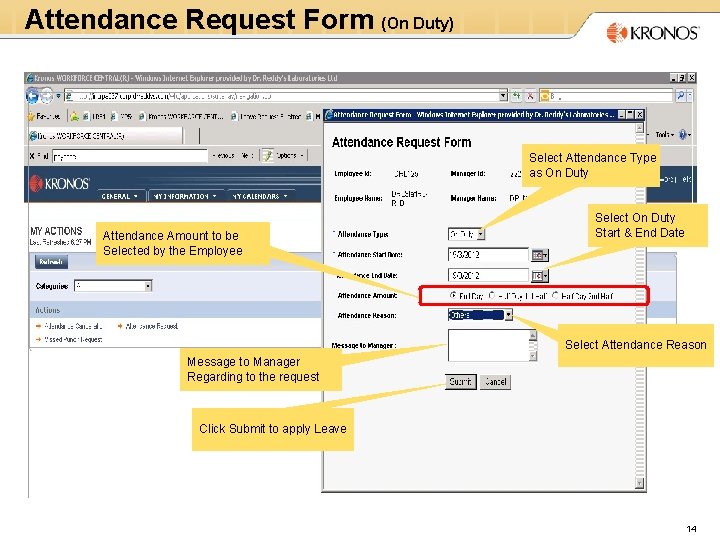The image size is (720, 540).
Task: Click the blue Help icon near Tools
Action: pyautogui.click(x=684, y=135)
